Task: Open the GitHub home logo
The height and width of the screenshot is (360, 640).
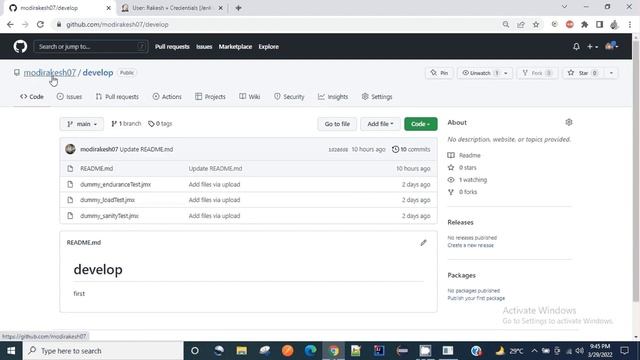Action: pos(20,47)
